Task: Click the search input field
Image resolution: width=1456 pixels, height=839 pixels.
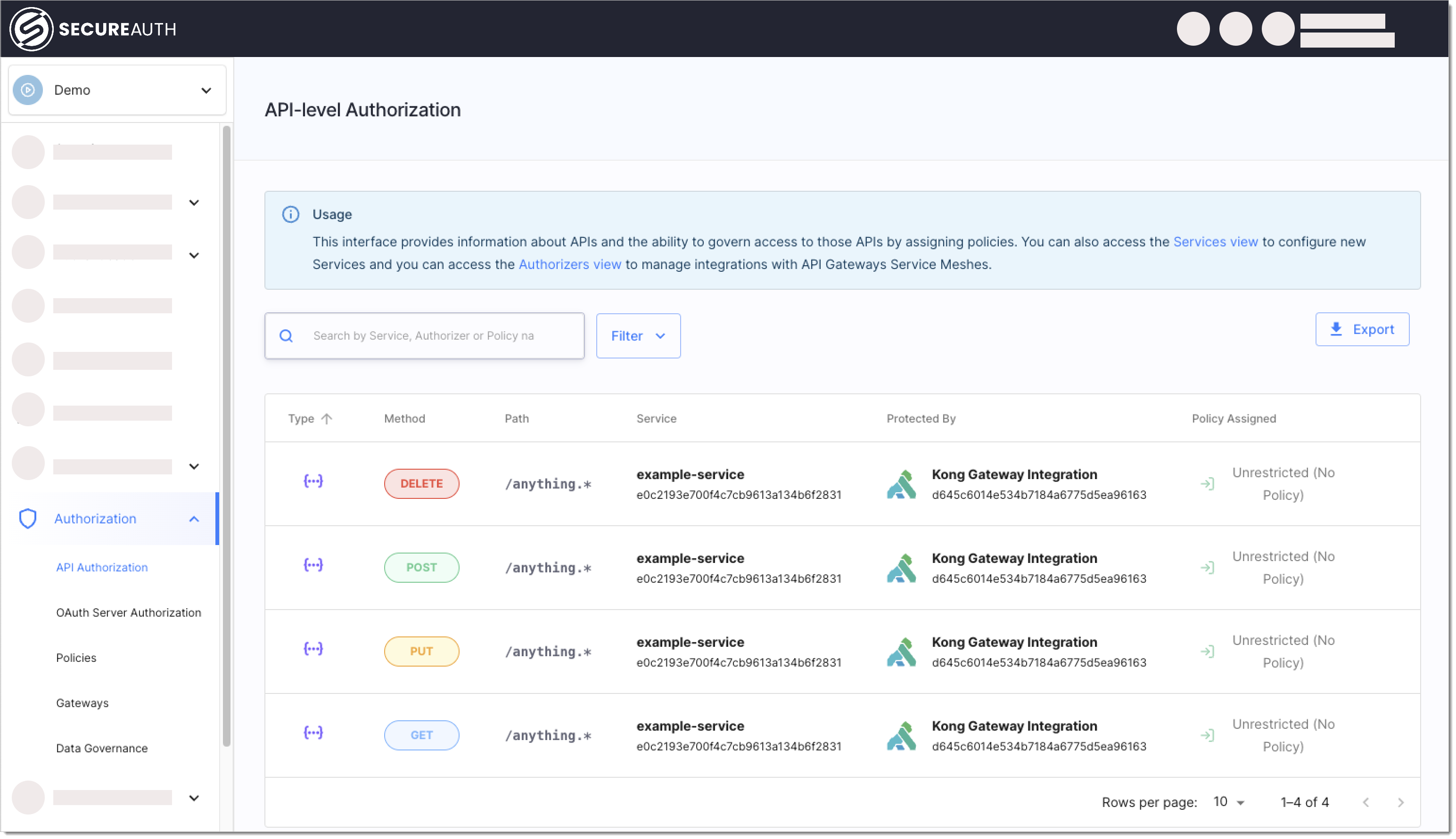Action: point(425,335)
